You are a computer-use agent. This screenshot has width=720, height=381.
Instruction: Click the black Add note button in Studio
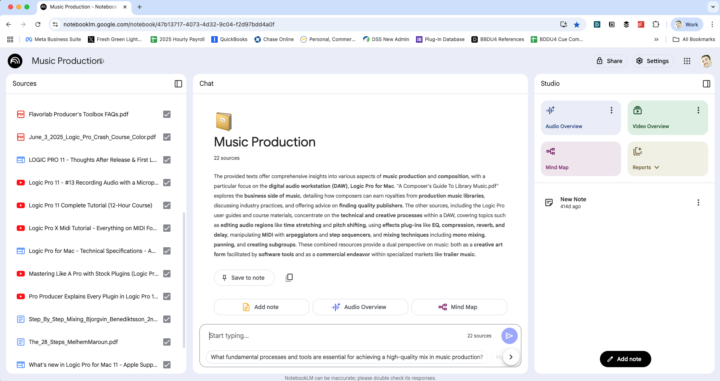coord(625,359)
